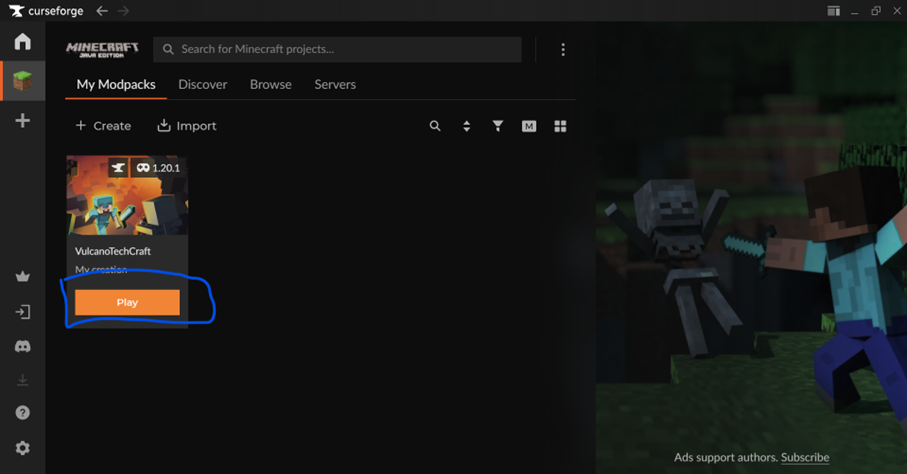
Task: Click the Forge anvil badge on VulcanoTechCraft
Action: pos(118,168)
